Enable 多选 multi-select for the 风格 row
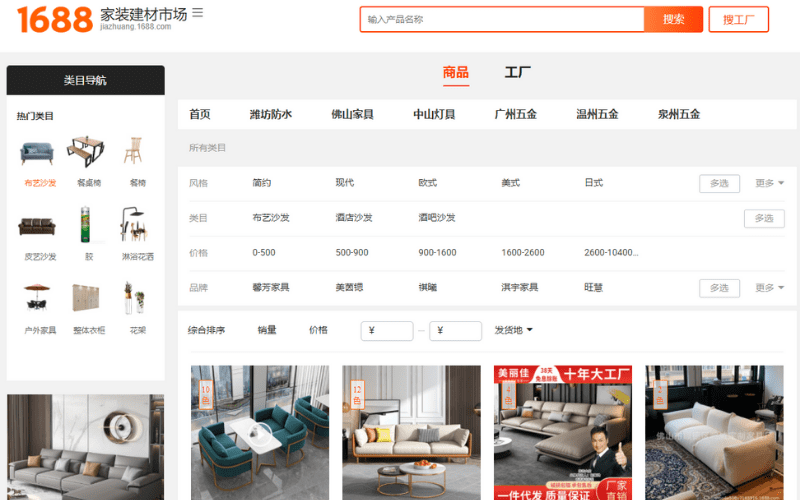The height and width of the screenshot is (500, 800). (x=719, y=184)
